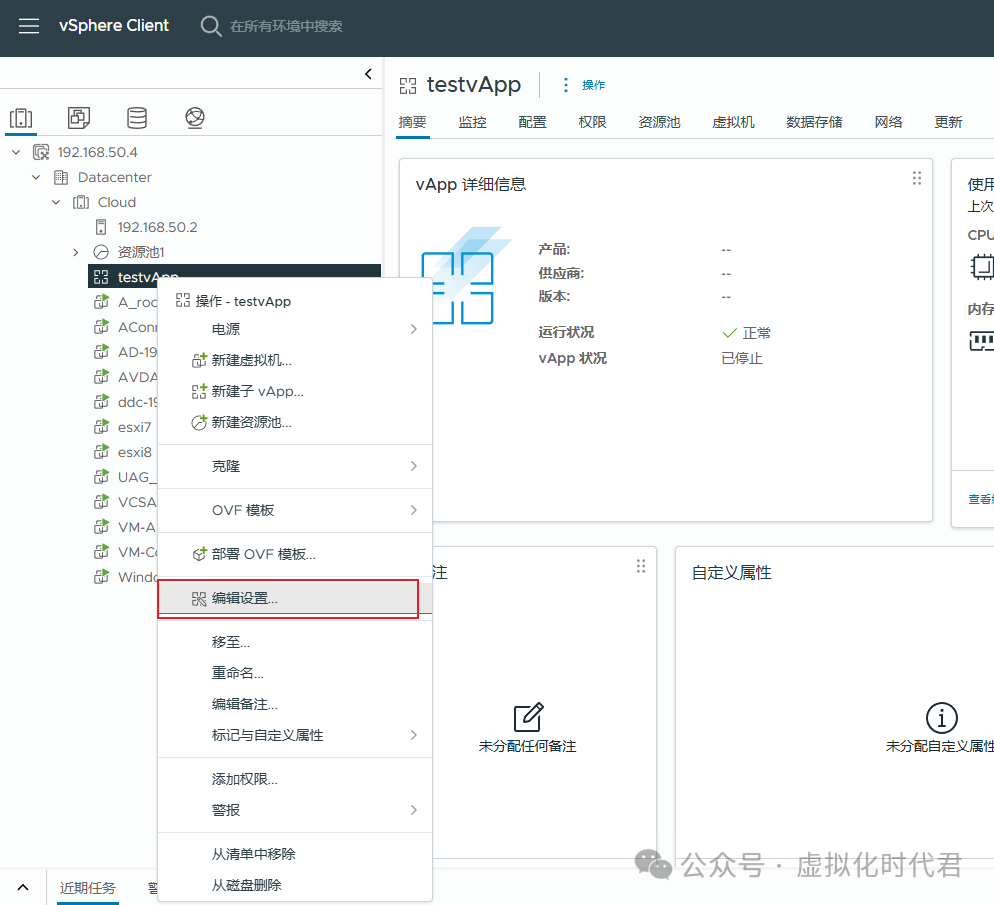Choose 部署 OVF 模板 entry
This screenshot has width=994, height=905.
tap(295, 555)
